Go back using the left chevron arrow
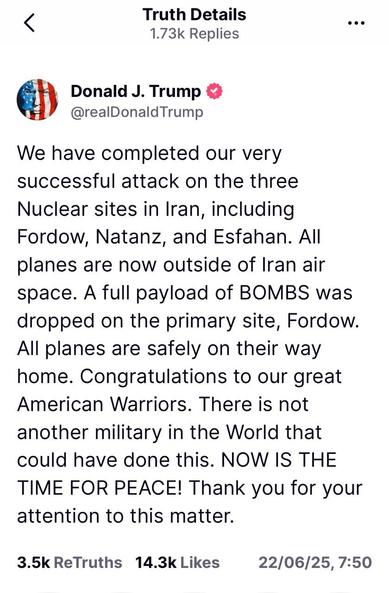 [x=29, y=23]
